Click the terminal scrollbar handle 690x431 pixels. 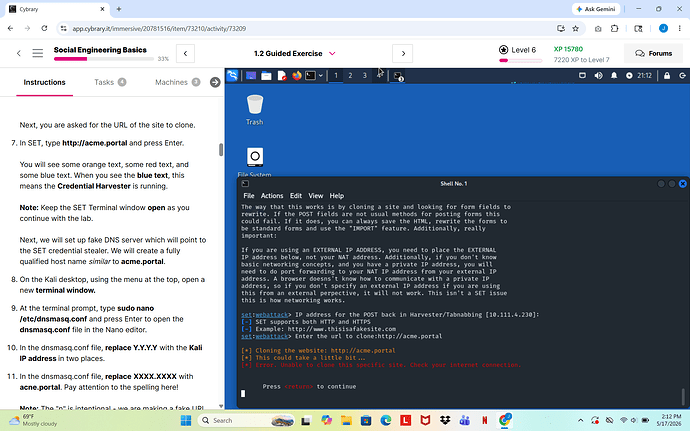683,396
